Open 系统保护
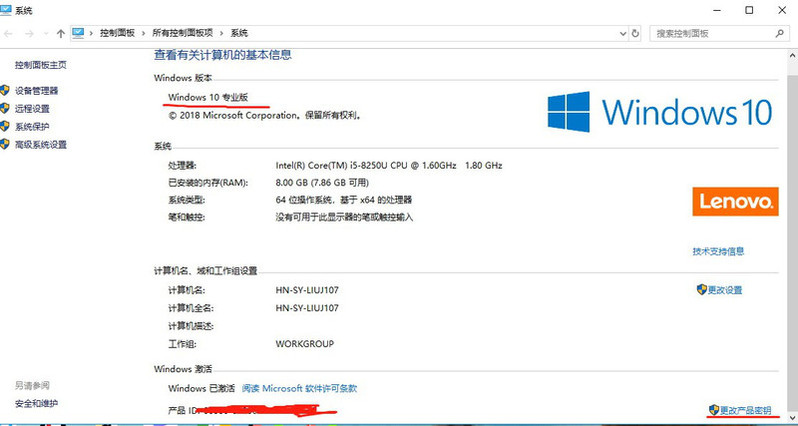 click(32, 126)
